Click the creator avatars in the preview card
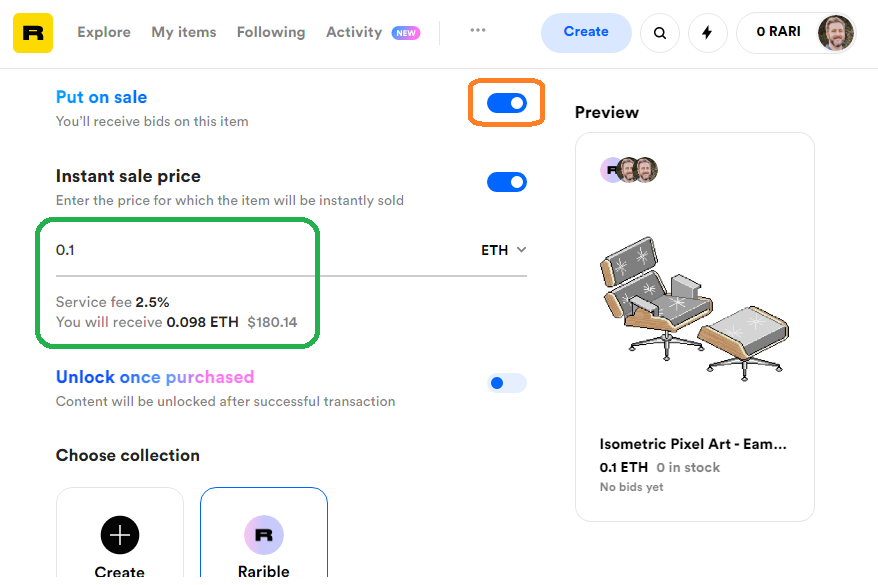The image size is (878, 585). click(629, 170)
